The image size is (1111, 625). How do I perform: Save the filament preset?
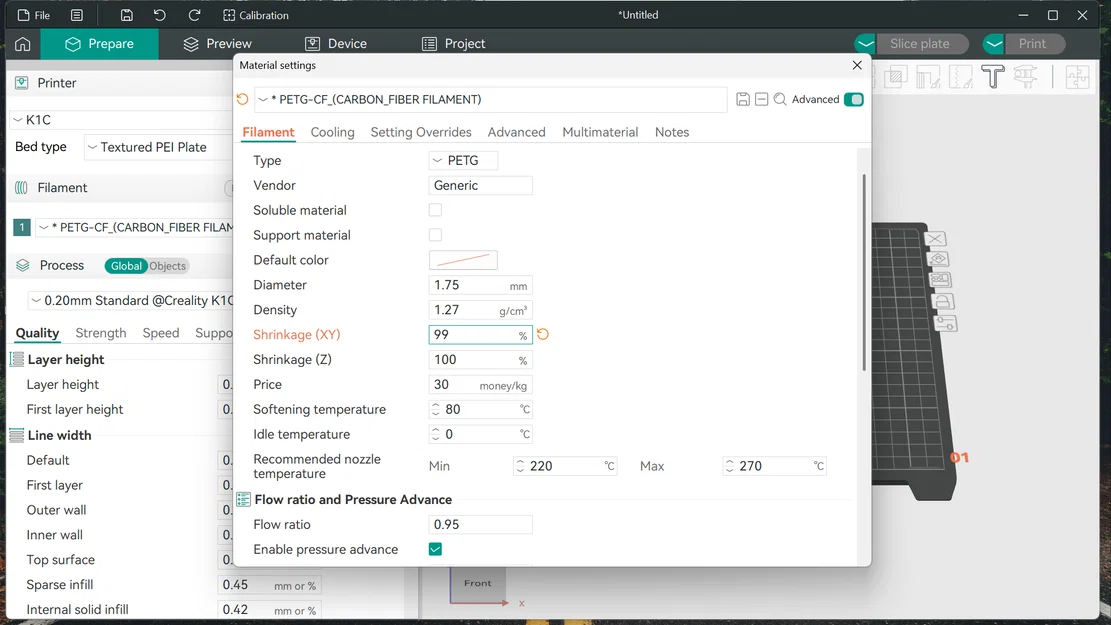[x=743, y=99]
